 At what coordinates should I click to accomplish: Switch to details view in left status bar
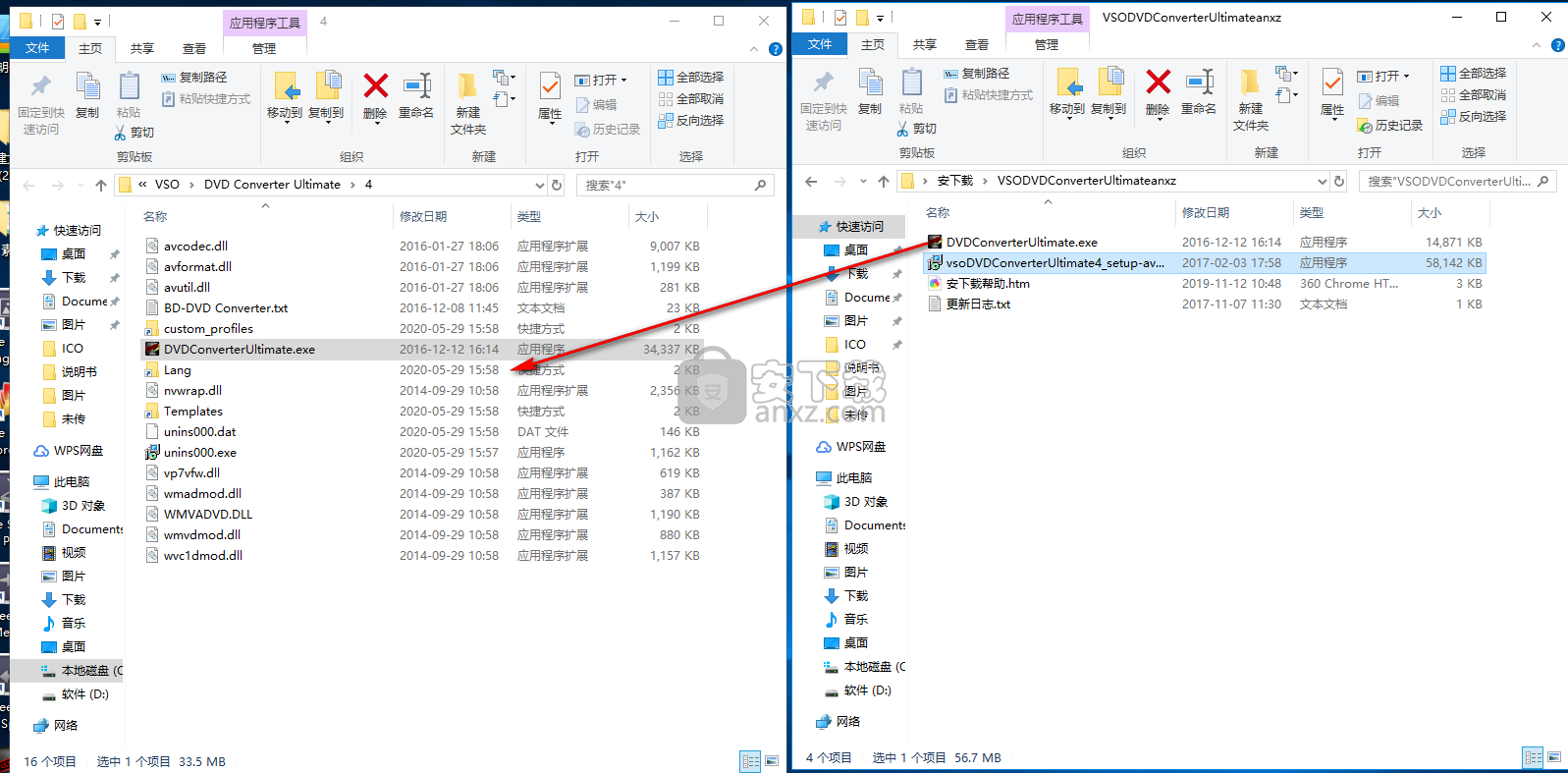click(x=751, y=761)
